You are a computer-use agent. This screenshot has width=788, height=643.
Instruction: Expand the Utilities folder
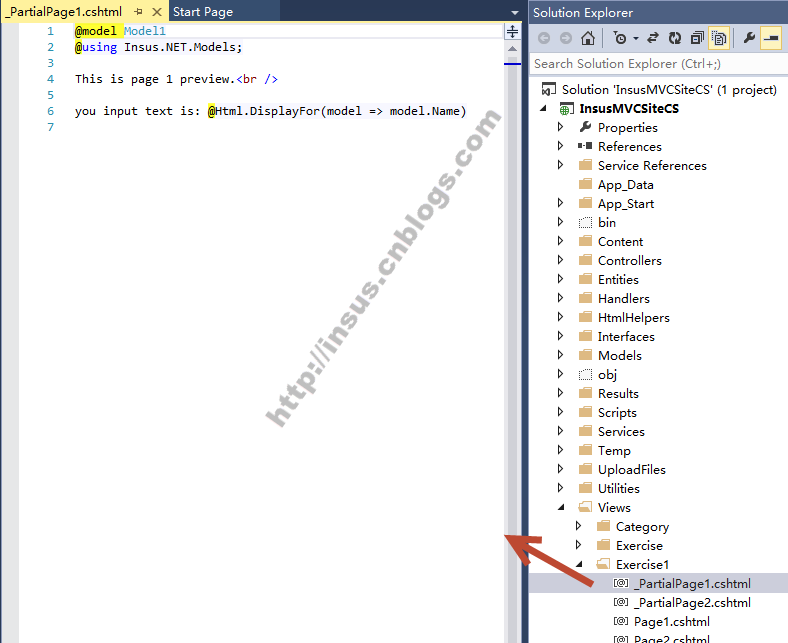click(561, 488)
